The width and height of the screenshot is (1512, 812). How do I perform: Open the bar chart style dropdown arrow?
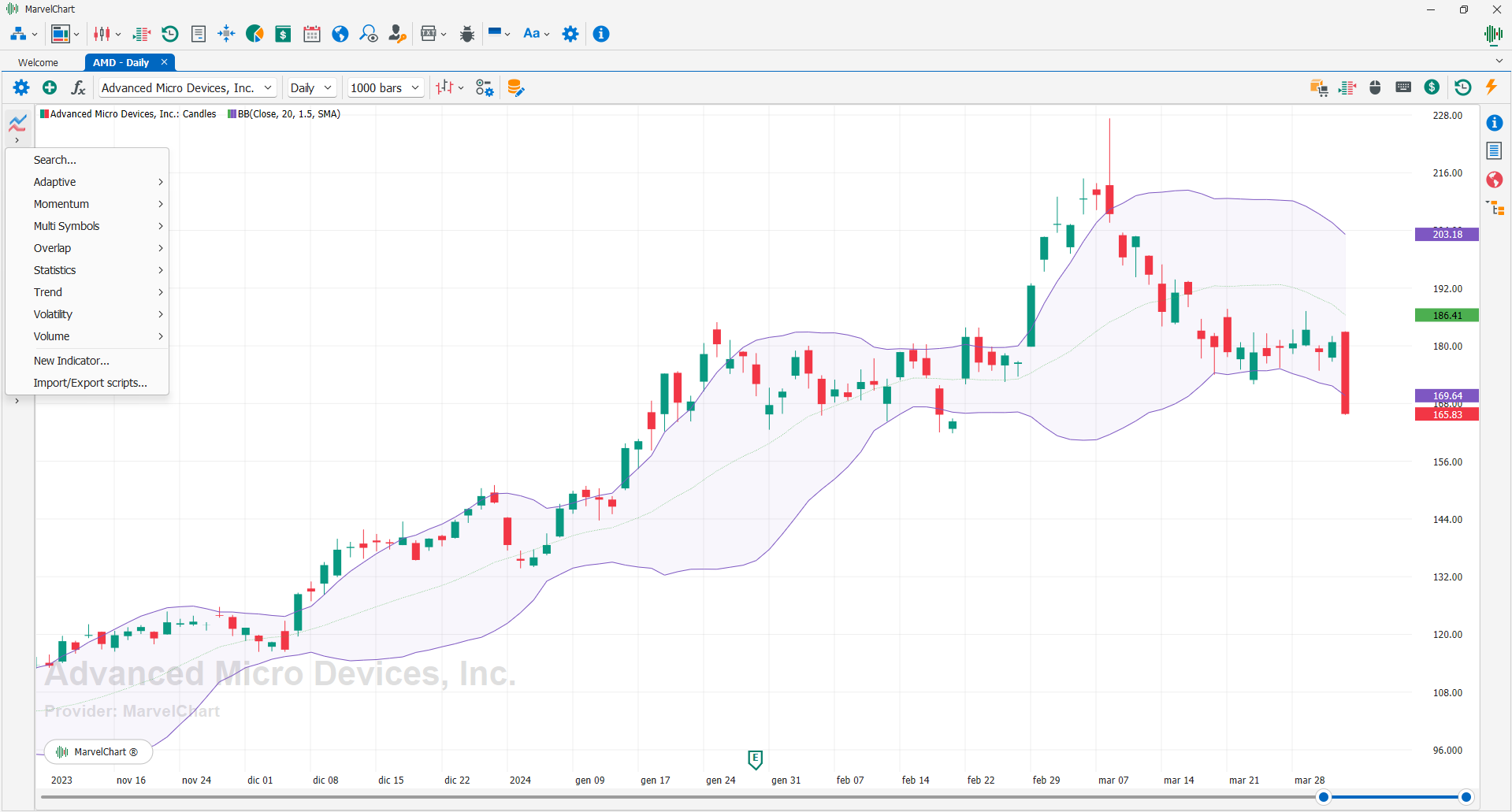[461, 88]
